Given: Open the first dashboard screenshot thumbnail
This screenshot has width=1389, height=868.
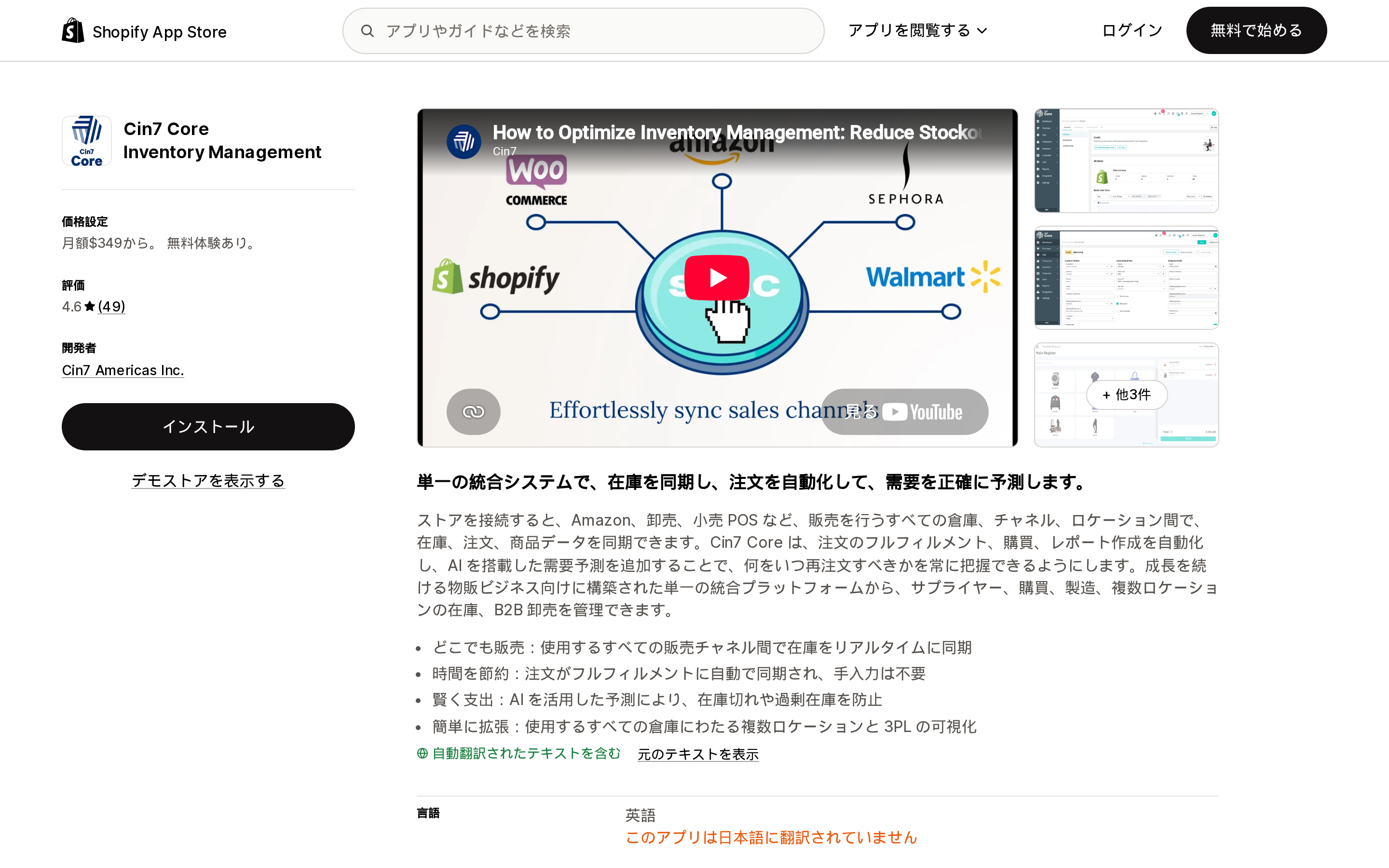Looking at the screenshot, I should 1126,161.
